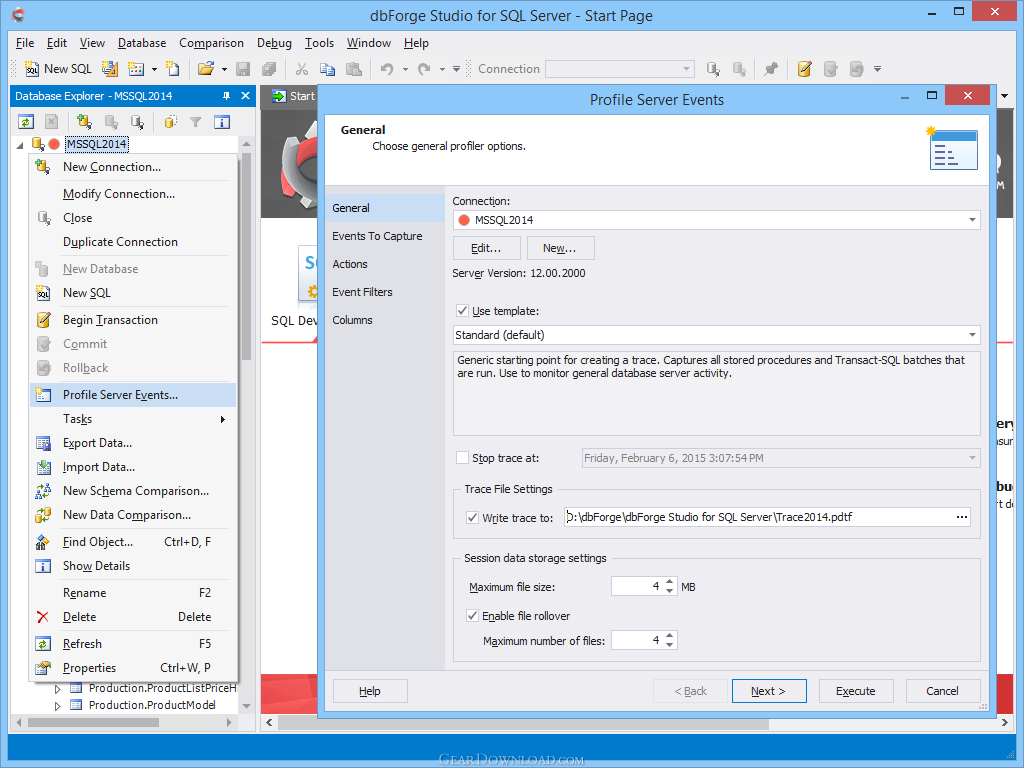
Task: Click the red status icon beside MSSQL2014 tree node
Action: pos(54,144)
